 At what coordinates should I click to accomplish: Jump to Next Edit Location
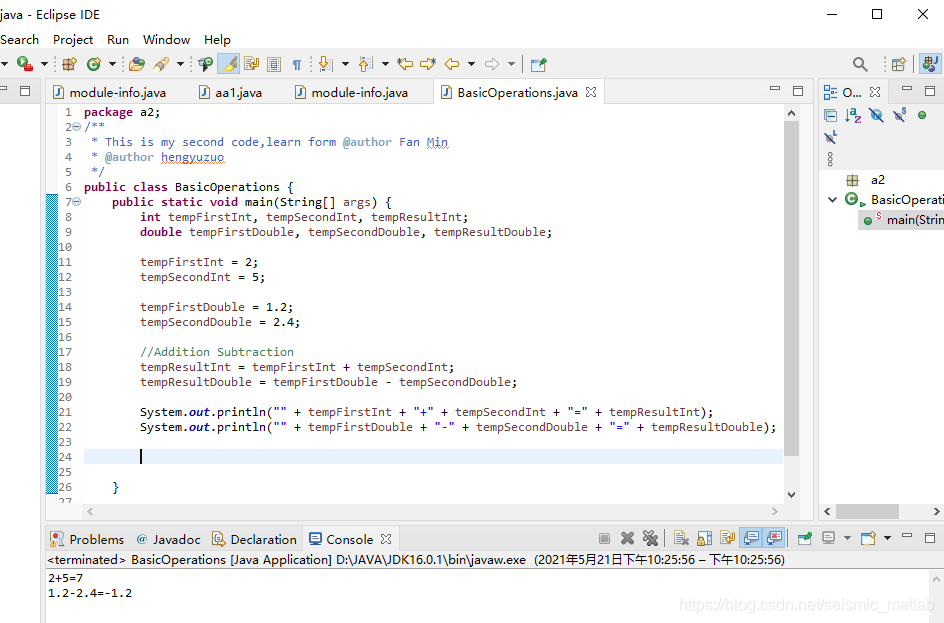tap(428, 64)
